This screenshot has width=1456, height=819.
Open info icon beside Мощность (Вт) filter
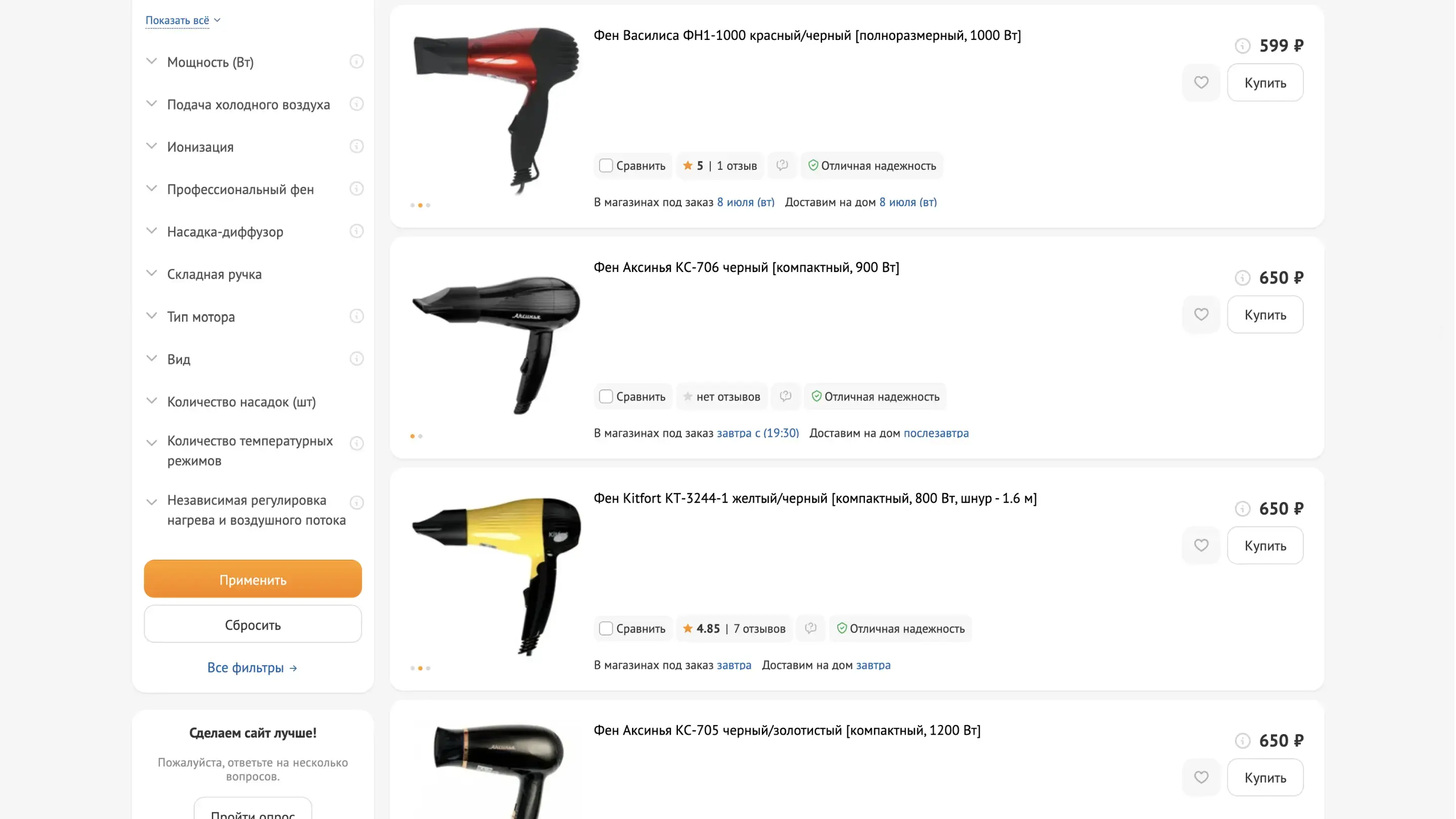[x=356, y=61]
